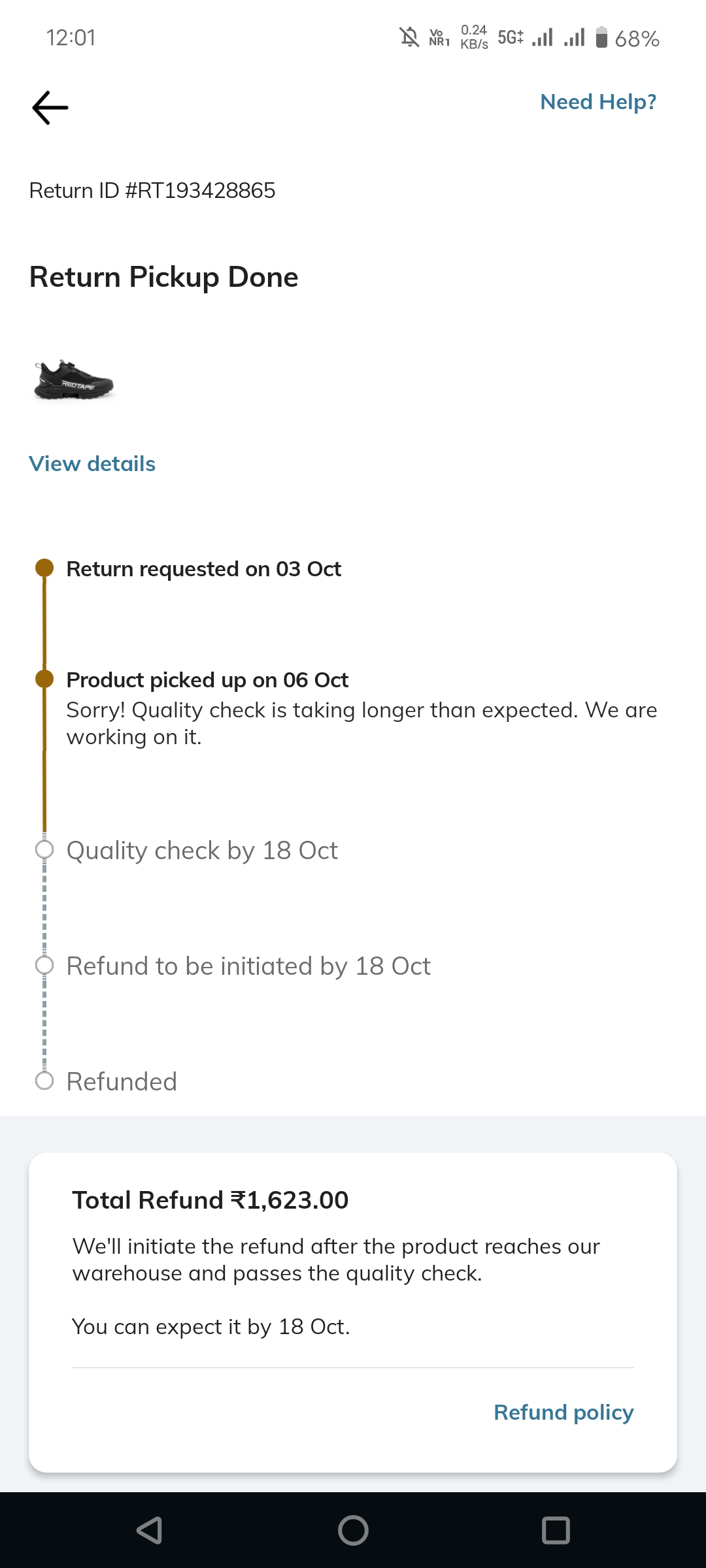This screenshot has width=706, height=1568.
Task: Tap the back arrow icon
Action: (50, 107)
